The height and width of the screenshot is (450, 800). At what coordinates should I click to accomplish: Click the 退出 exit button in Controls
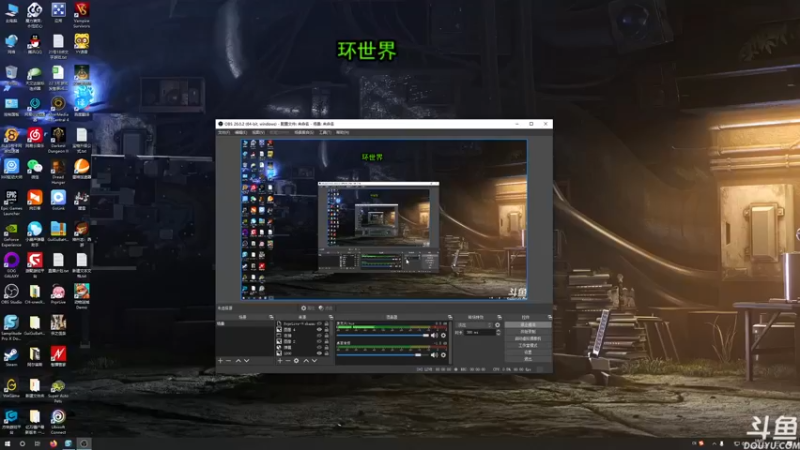coord(528,359)
